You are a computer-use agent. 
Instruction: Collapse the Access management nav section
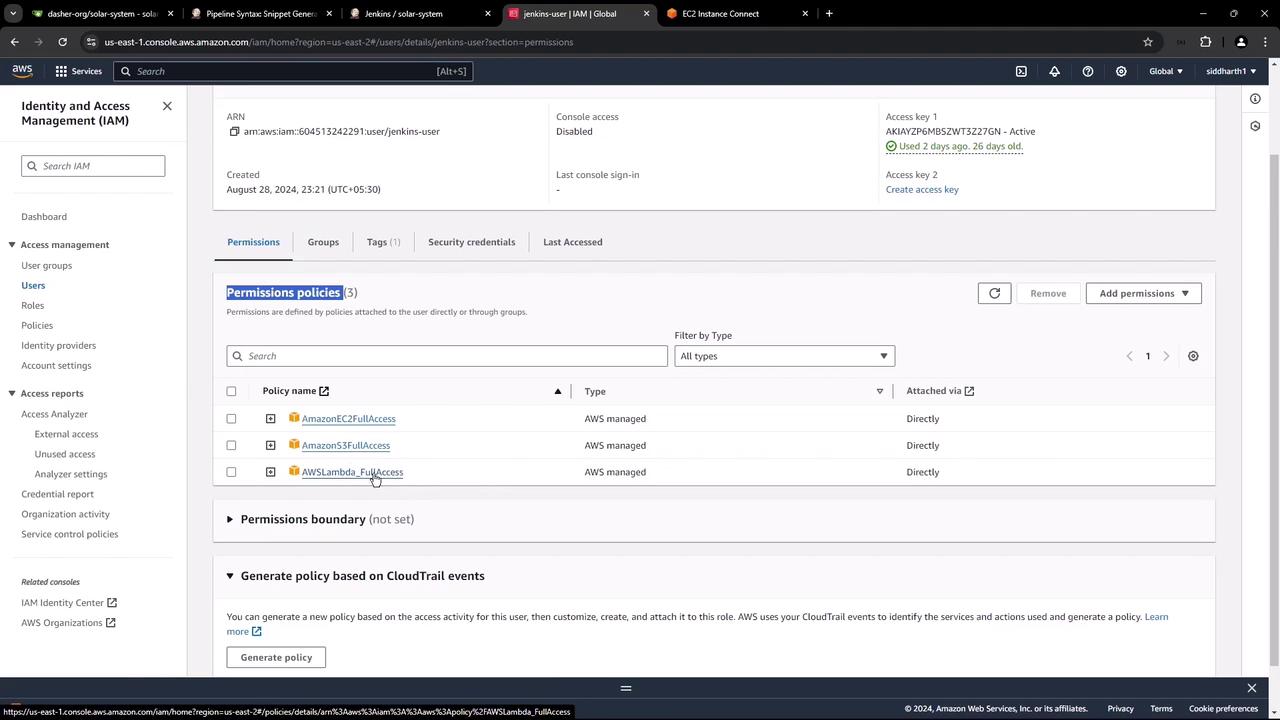[x=12, y=245]
